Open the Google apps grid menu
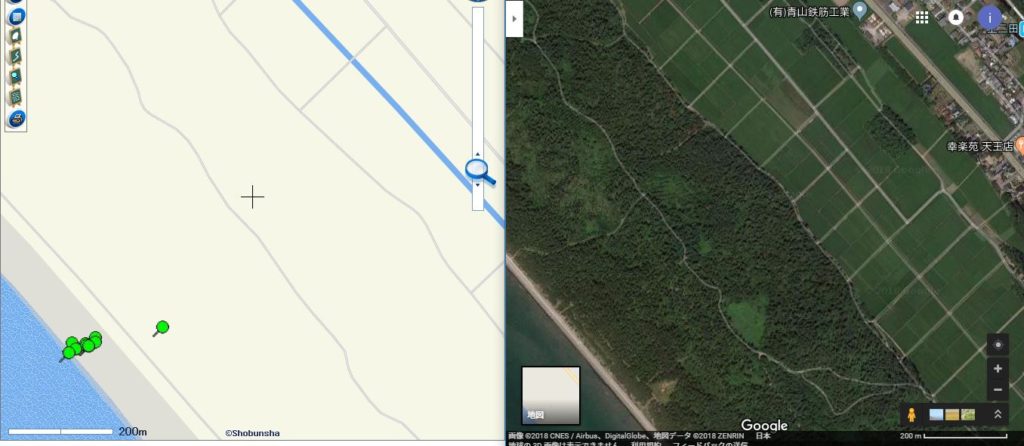 click(x=921, y=18)
